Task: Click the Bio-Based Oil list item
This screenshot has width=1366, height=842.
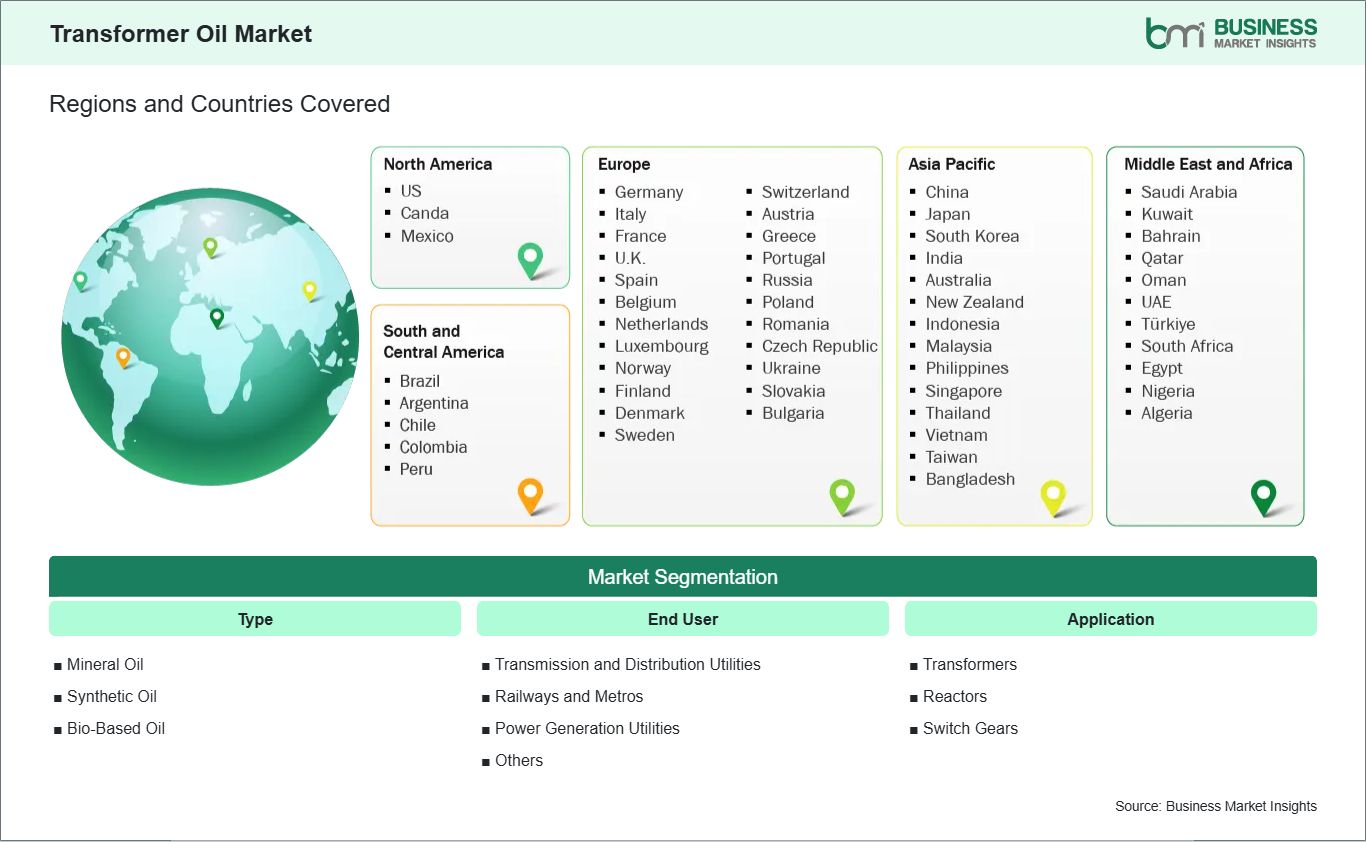Action: [x=115, y=728]
